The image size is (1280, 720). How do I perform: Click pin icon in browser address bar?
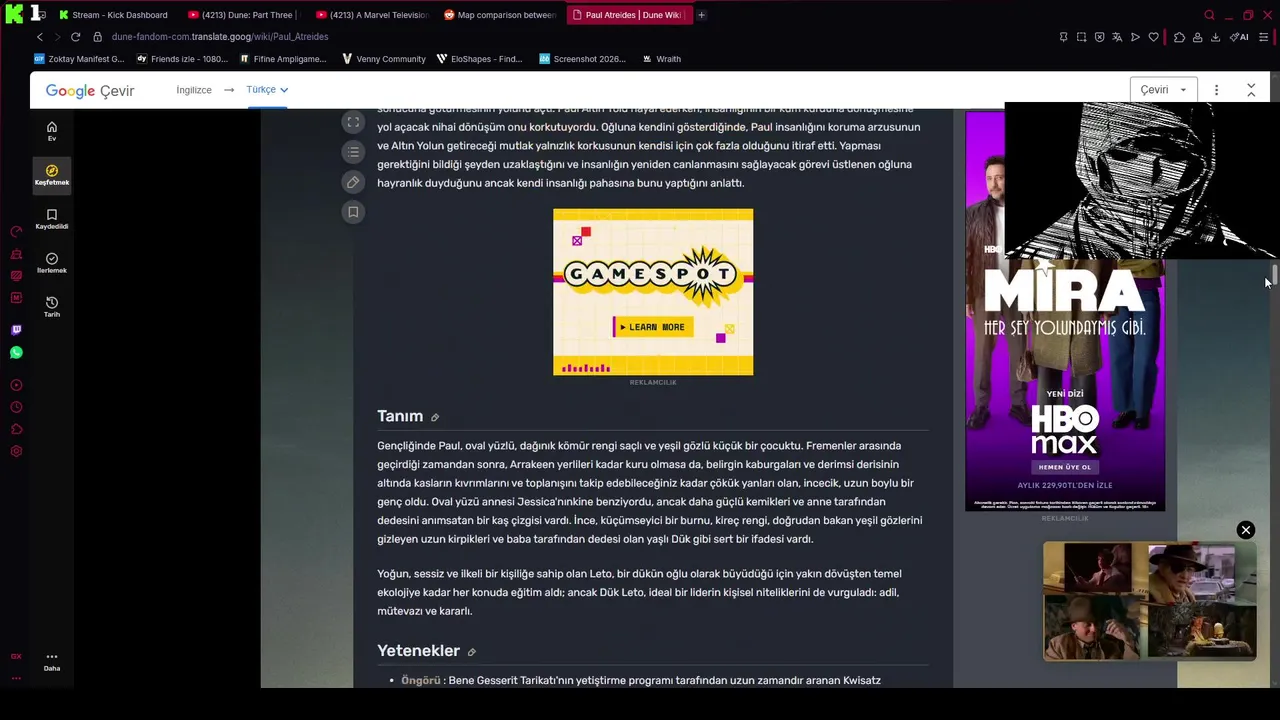1063,37
